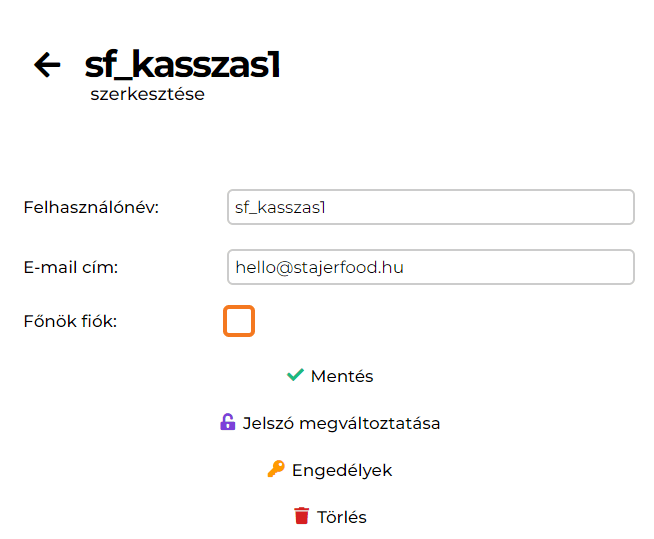The height and width of the screenshot is (539, 654).
Task: Open Jelszó megváltoztatása password change
Action: [341, 423]
